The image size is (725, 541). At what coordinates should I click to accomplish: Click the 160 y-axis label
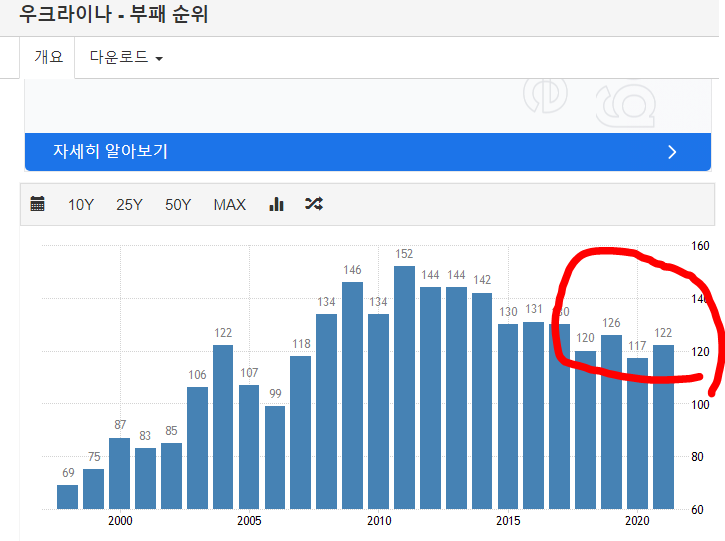(700, 246)
